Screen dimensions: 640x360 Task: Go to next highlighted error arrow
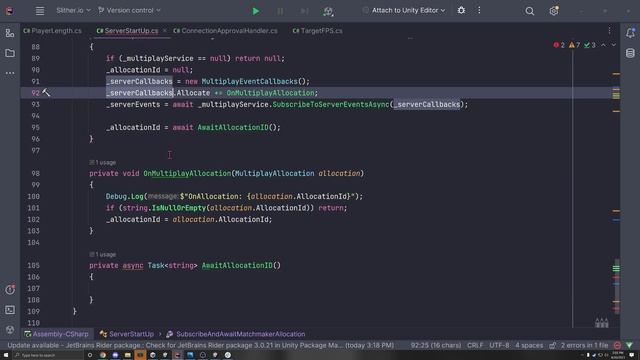pos(613,45)
